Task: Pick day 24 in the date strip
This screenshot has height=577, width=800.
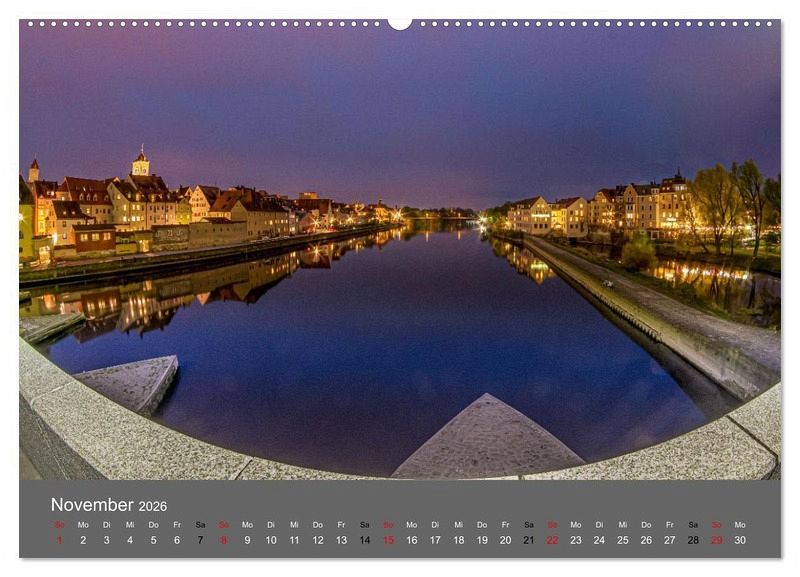Action: pyautogui.click(x=599, y=540)
